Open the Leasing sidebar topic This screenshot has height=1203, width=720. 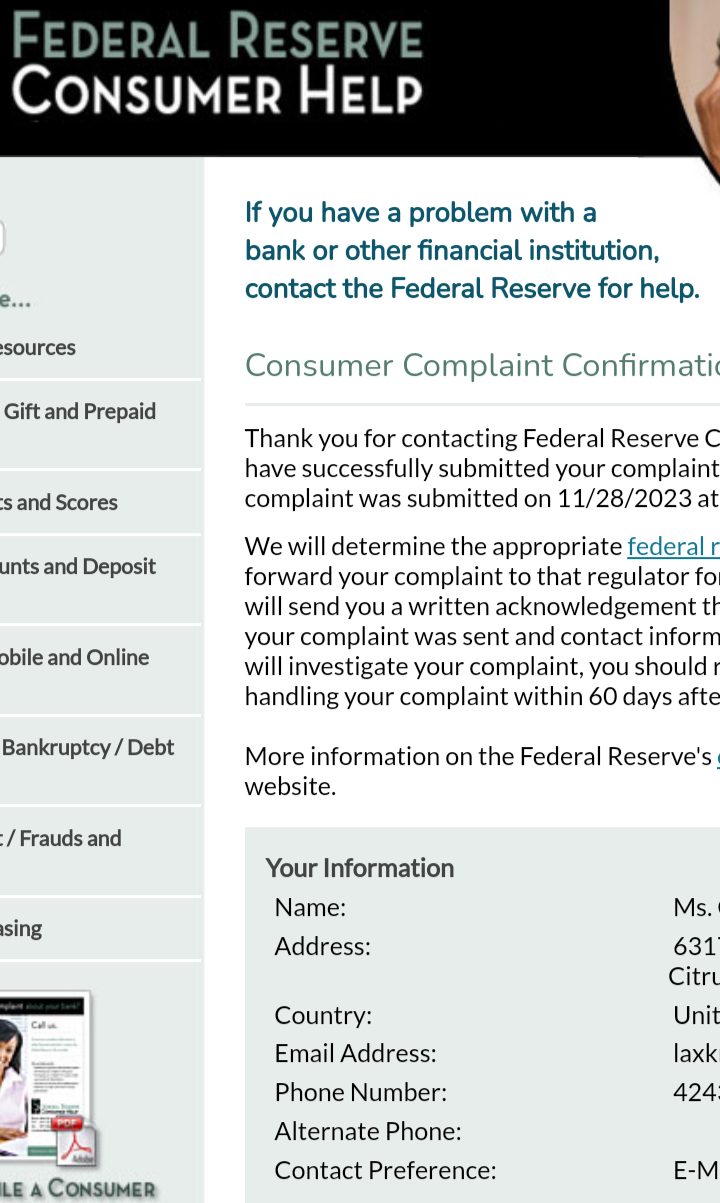pyautogui.click(x=21, y=929)
